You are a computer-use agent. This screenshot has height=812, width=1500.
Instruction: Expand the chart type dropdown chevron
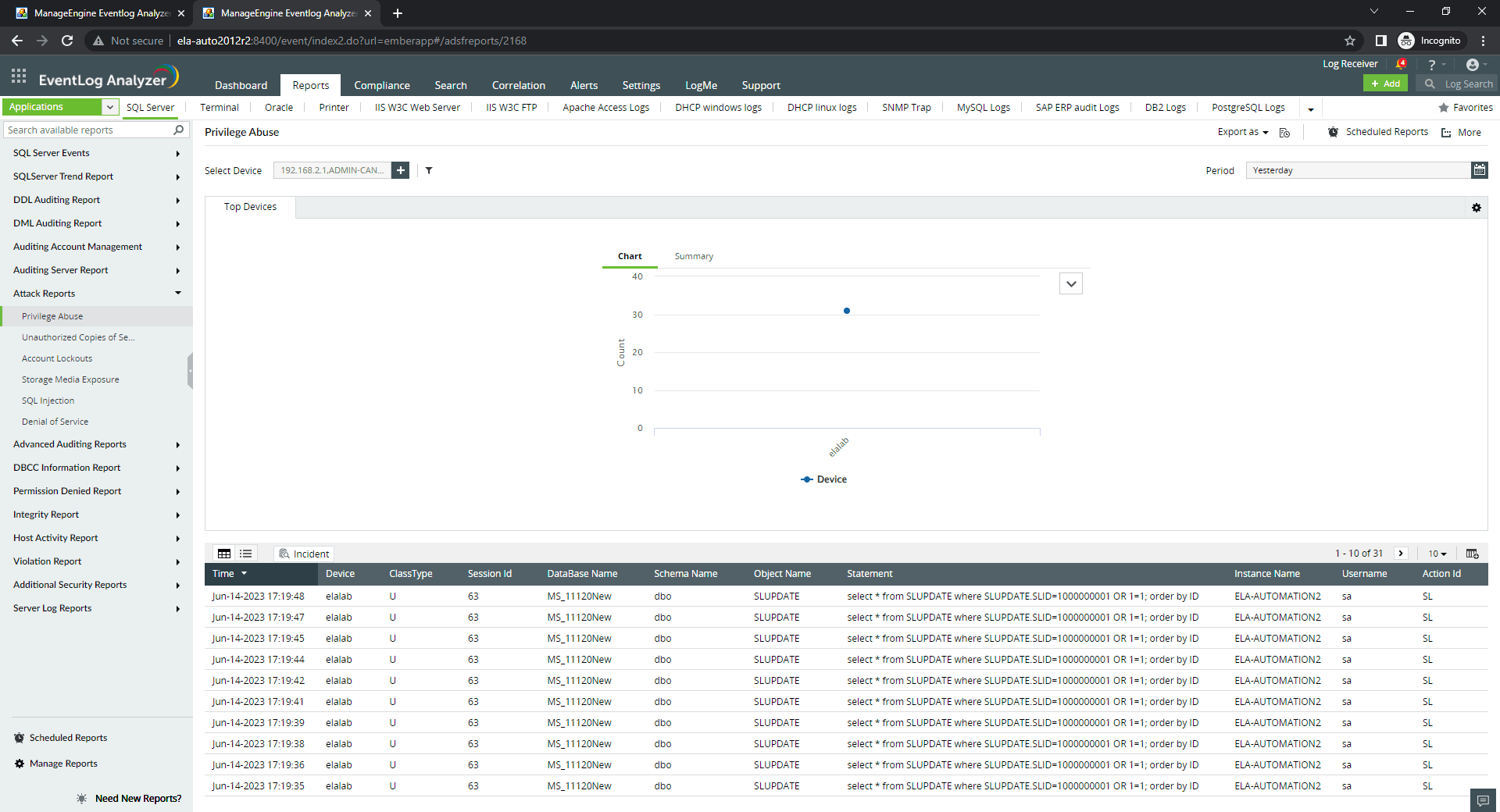click(x=1070, y=283)
